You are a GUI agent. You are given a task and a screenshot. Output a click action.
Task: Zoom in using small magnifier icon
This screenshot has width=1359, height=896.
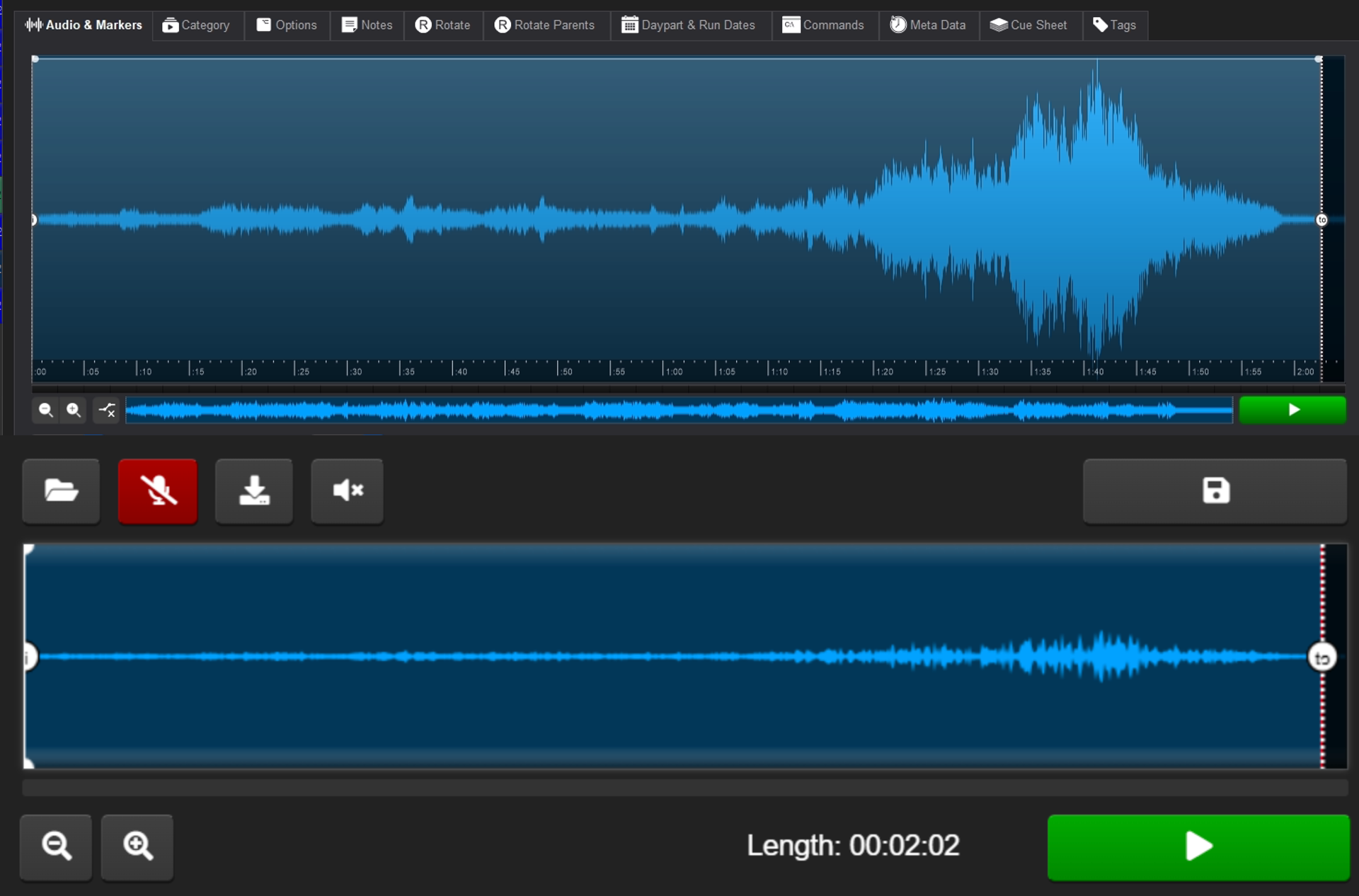coord(74,410)
